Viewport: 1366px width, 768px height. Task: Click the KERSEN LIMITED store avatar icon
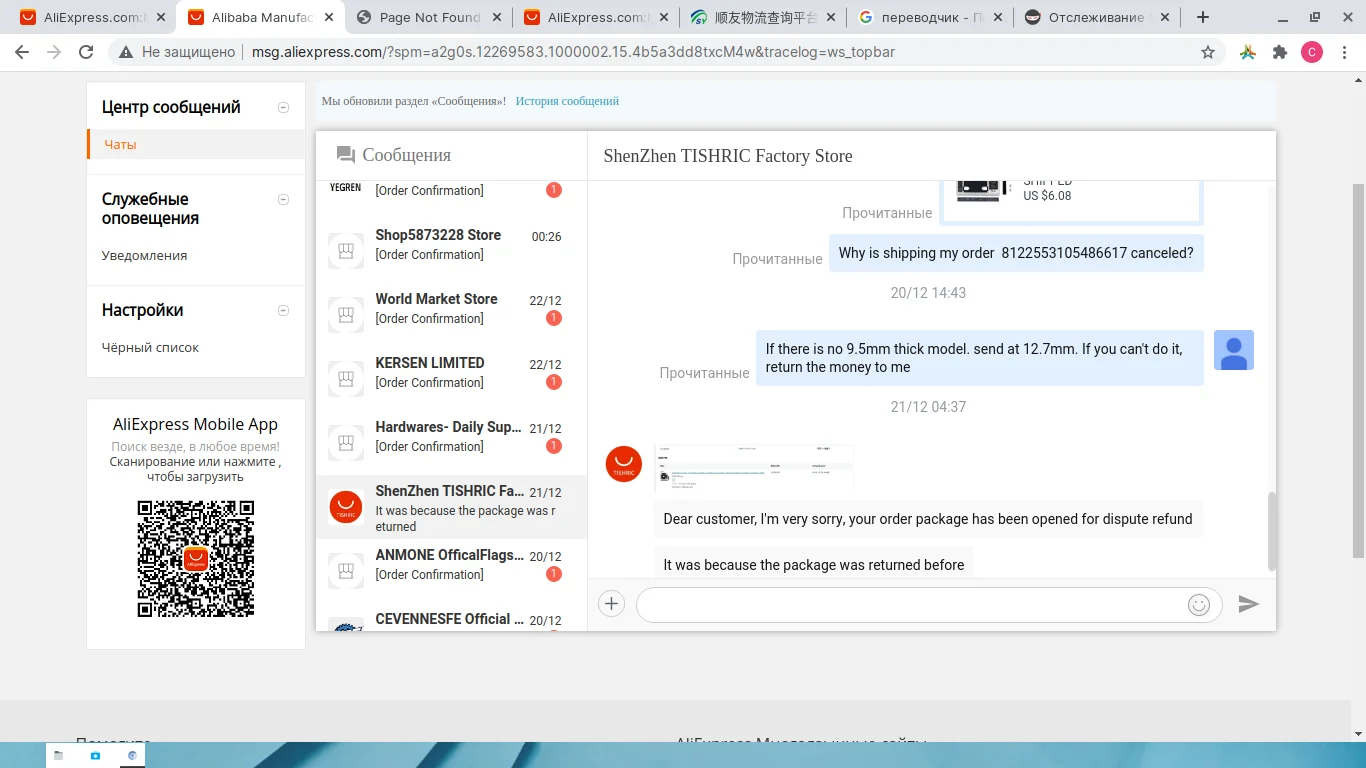click(346, 379)
